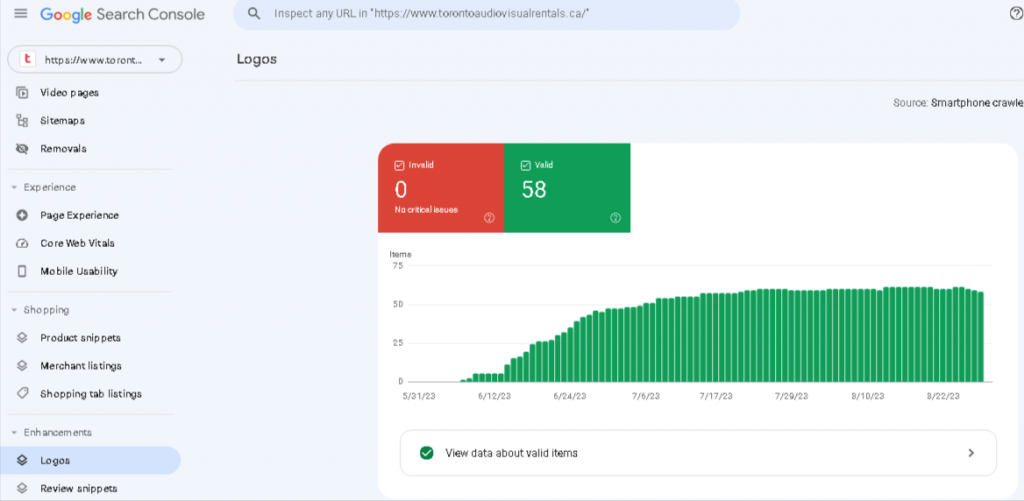Click the 7/29/23 axis date label
1024x501 pixels.
pyautogui.click(x=792, y=396)
